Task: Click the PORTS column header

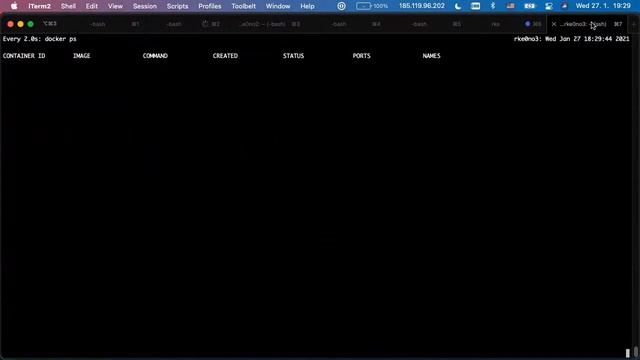Action: 362,56
